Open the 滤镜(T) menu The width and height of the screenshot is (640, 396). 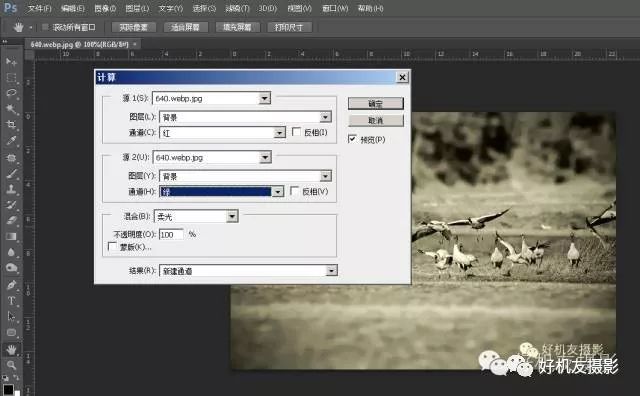237,8
